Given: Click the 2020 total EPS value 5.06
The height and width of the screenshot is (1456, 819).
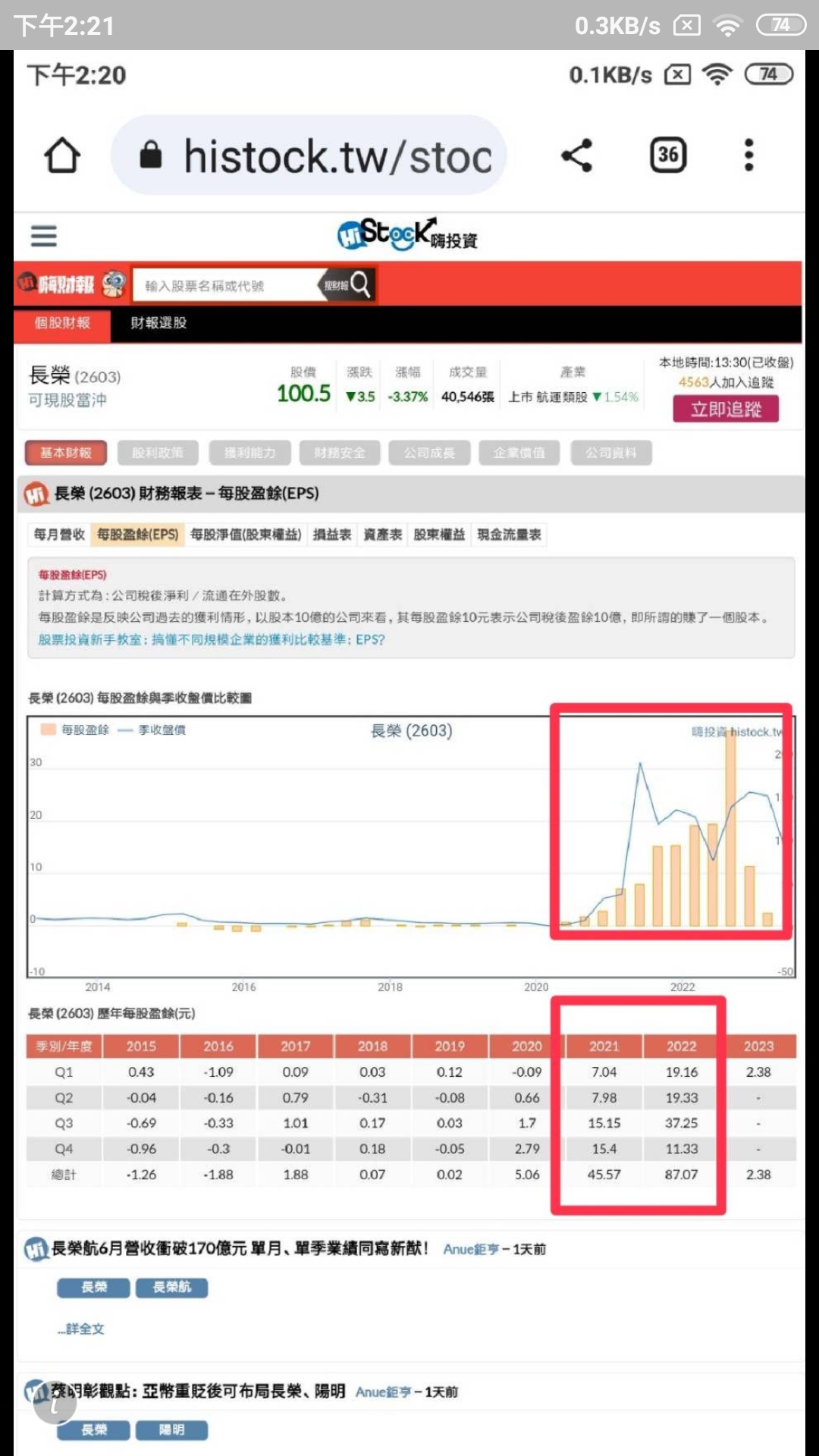Looking at the screenshot, I should tap(527, 1175).
